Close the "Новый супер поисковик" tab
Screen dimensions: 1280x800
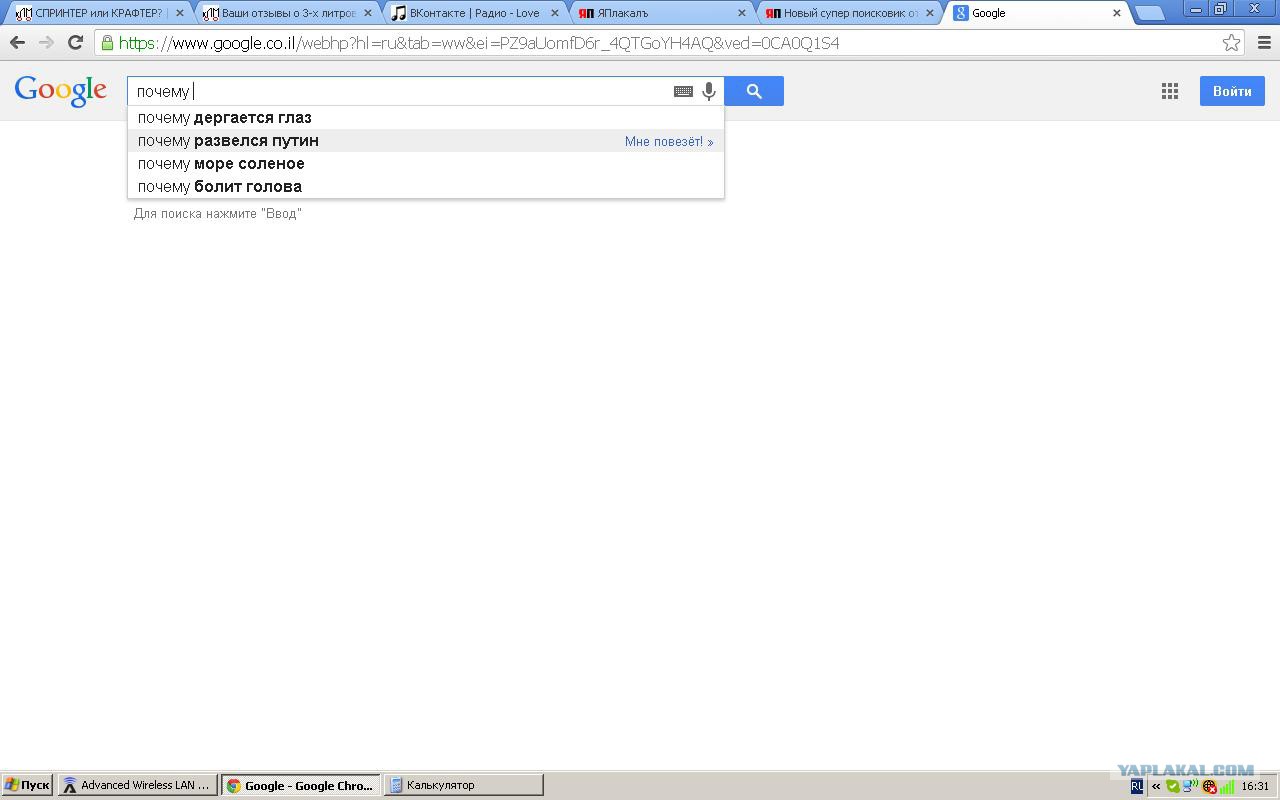pyautogui.click(x=930, y=13)
